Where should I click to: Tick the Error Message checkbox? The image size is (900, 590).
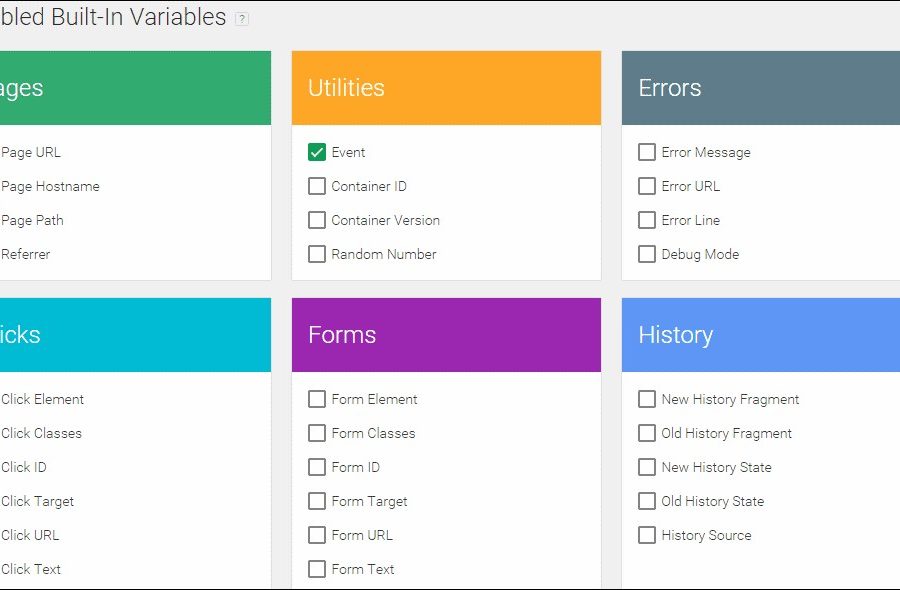coord(647,152)
